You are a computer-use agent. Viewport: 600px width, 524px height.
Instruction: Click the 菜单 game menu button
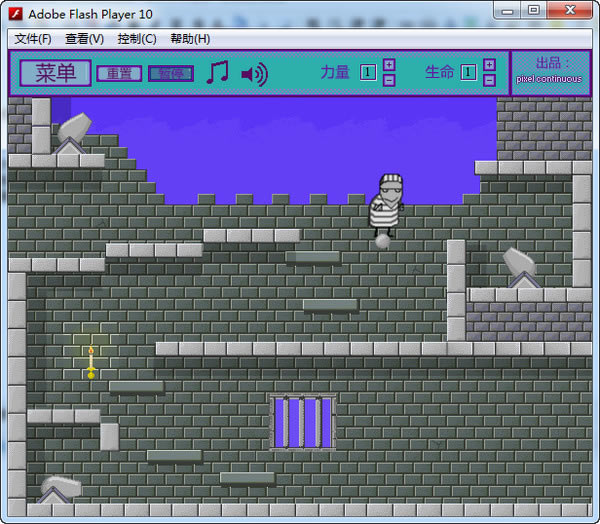[x=55, y=72]
